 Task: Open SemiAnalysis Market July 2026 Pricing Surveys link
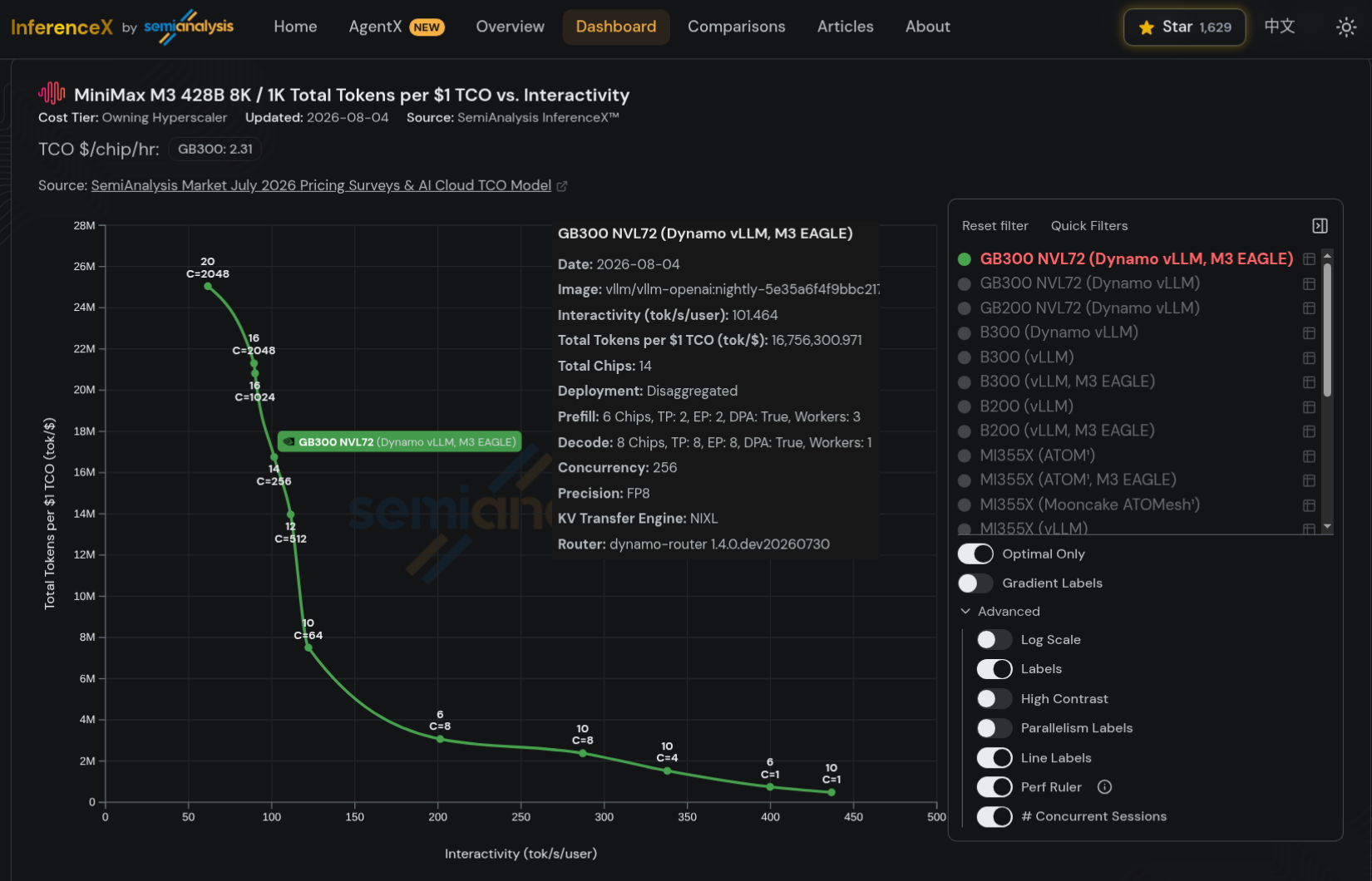[321, 185]
